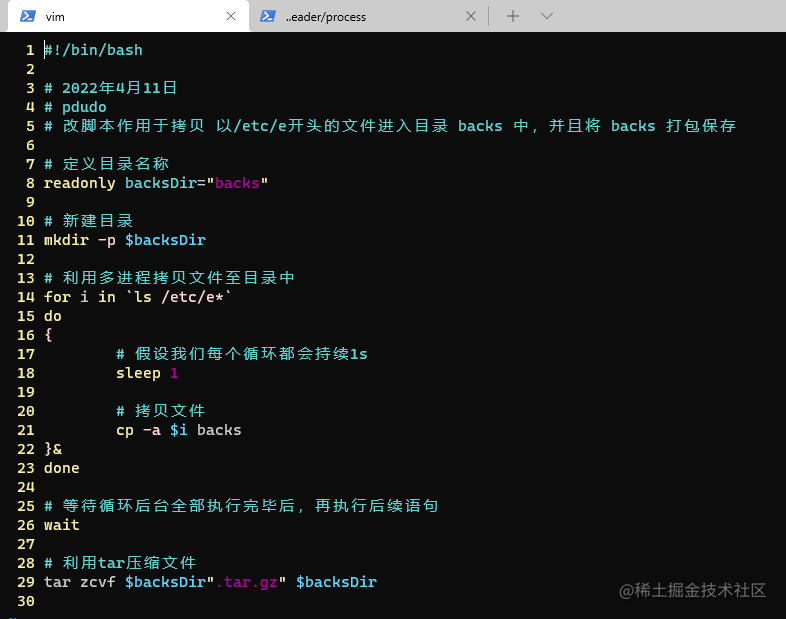Click PowerShell icon on vim tab

[x=28, y=17]
